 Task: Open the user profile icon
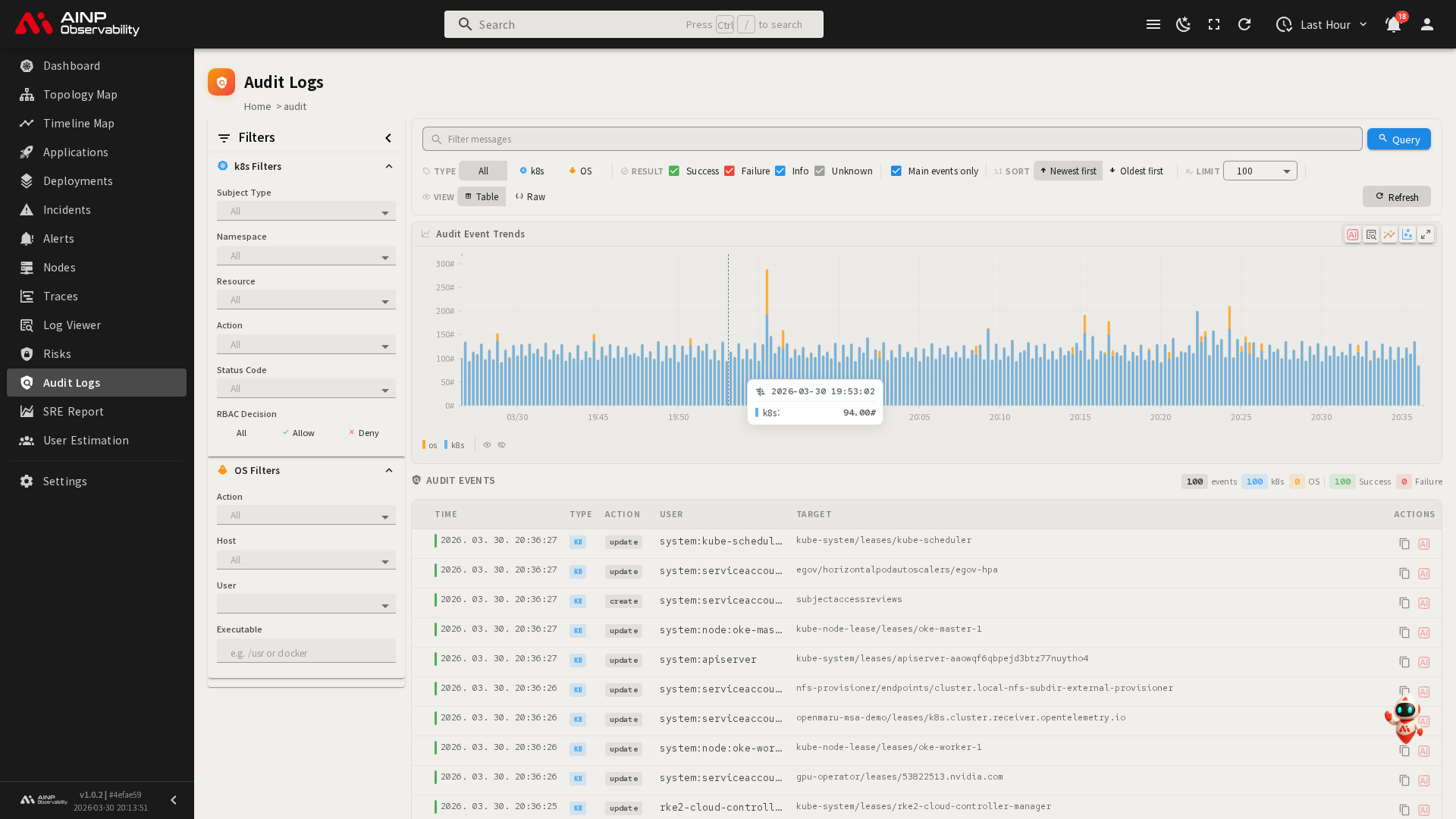(1426, 24)
